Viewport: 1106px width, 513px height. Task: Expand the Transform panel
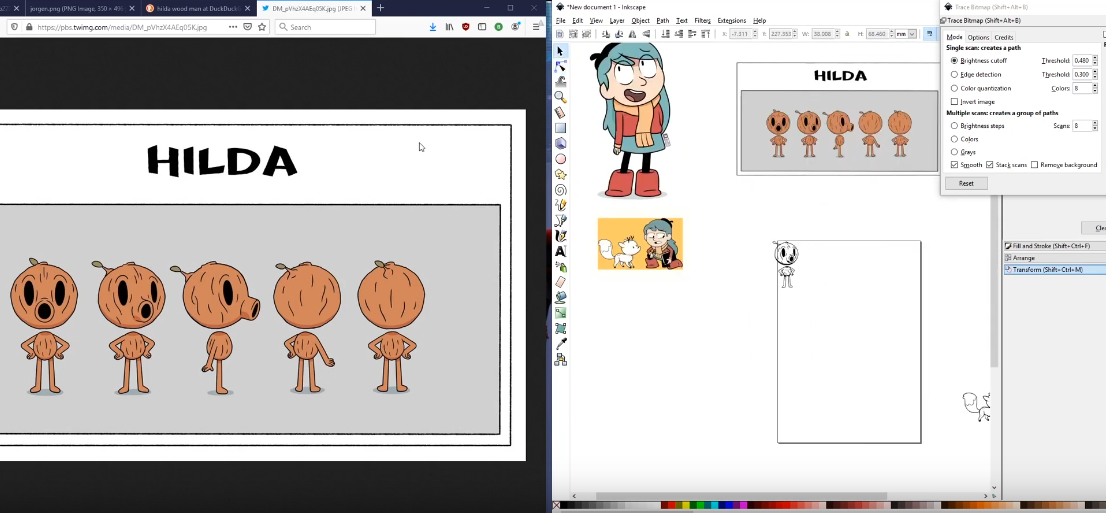pos(1055,270)
